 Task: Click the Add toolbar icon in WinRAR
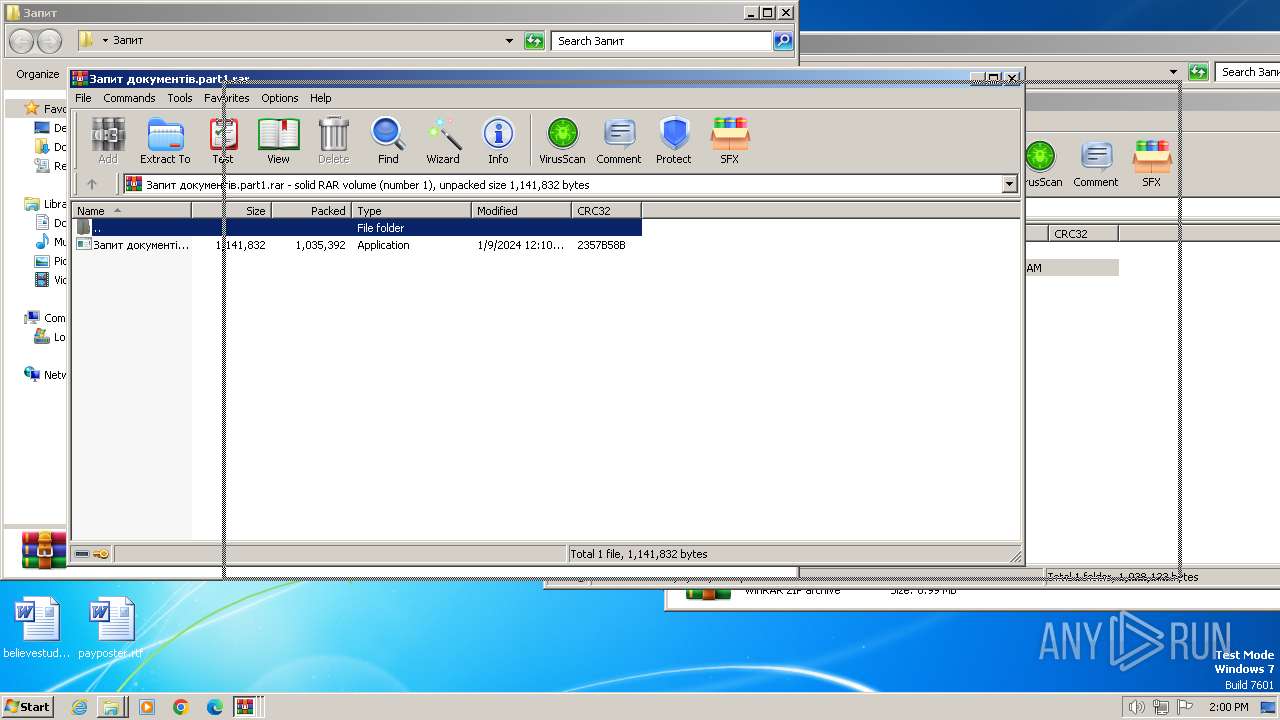coord(108,140)
